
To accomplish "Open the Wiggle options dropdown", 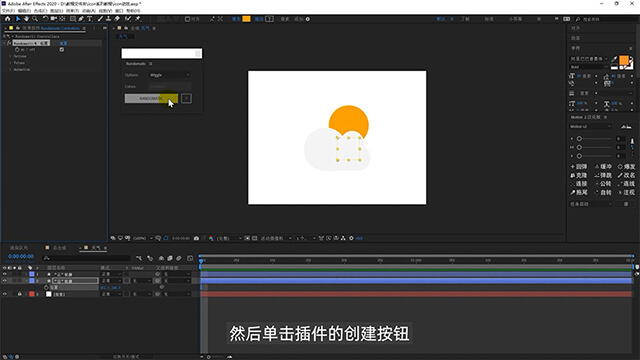I will coord(170,75).
